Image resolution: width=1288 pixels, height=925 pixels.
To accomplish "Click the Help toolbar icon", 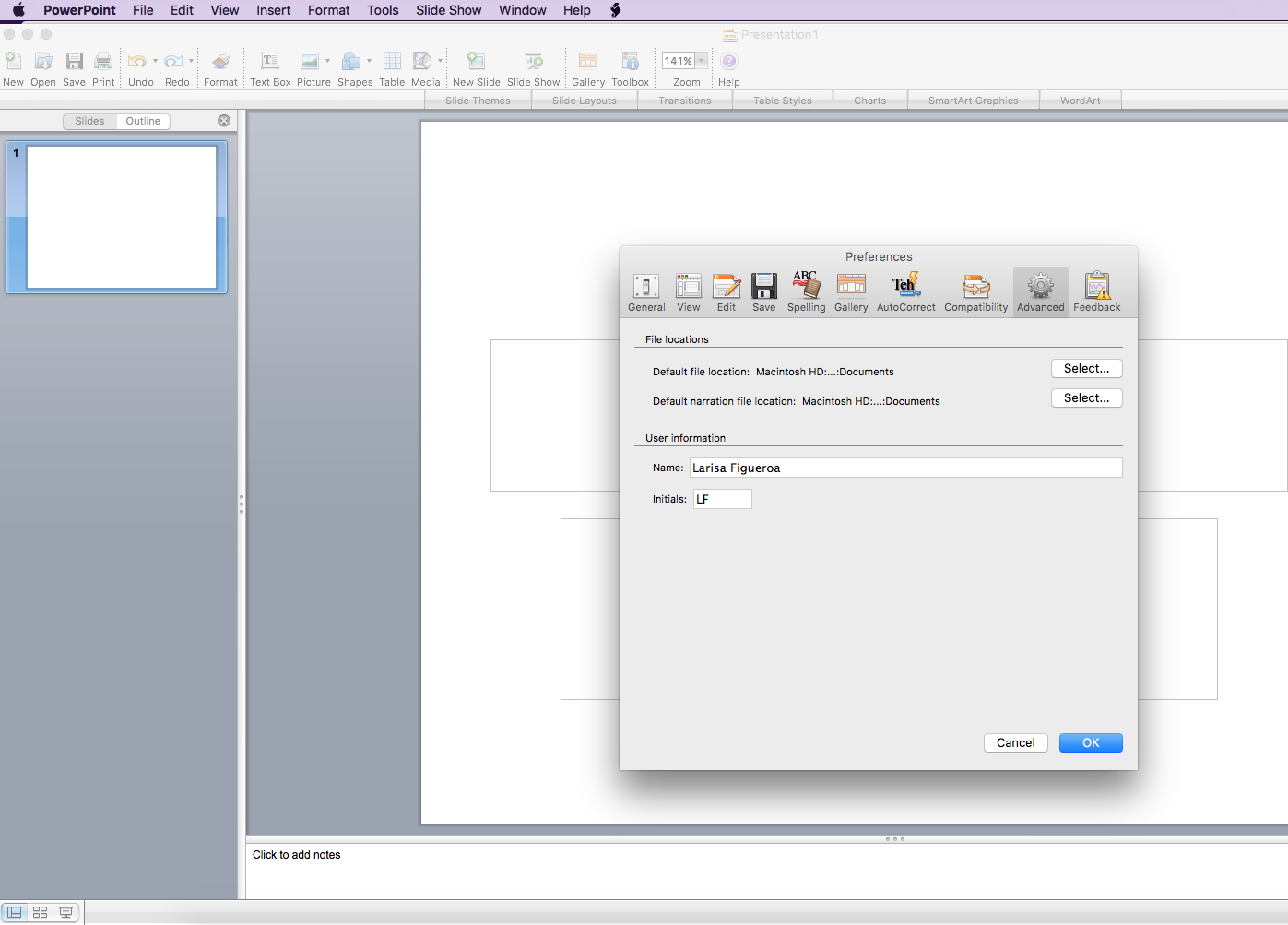I will [x=729, y=69].
